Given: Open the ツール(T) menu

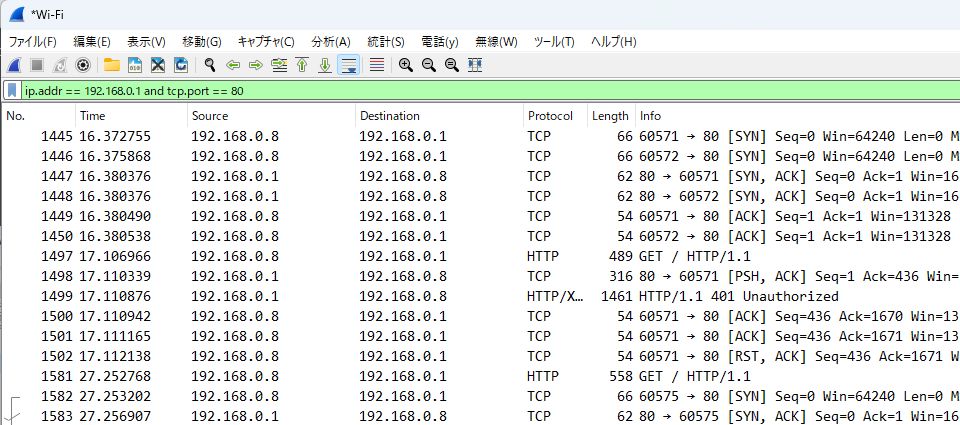Looking at the screenshot, I should pos(554,42).
